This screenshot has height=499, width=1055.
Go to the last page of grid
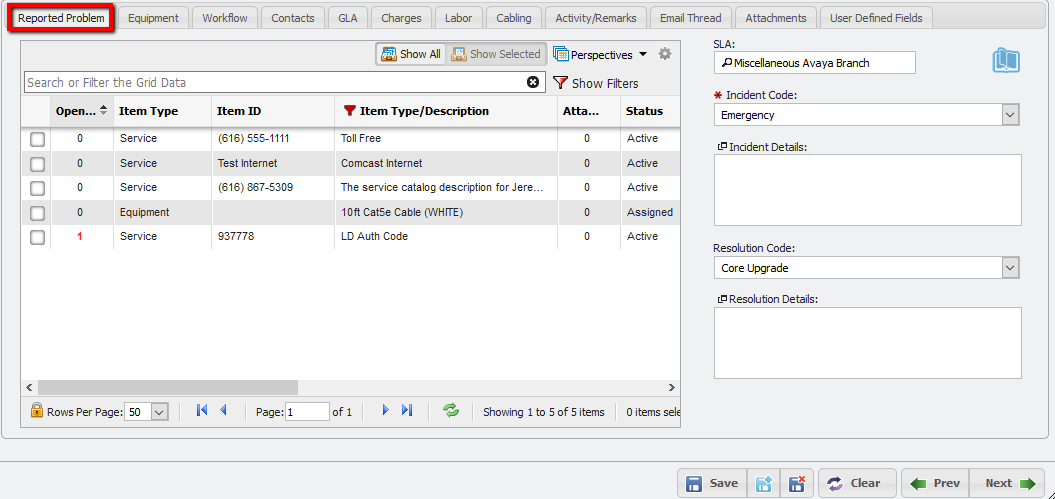[407, 411]
